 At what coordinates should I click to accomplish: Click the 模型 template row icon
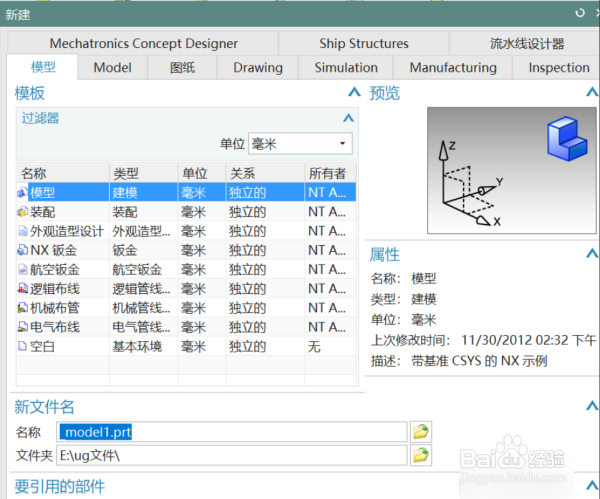23,192
